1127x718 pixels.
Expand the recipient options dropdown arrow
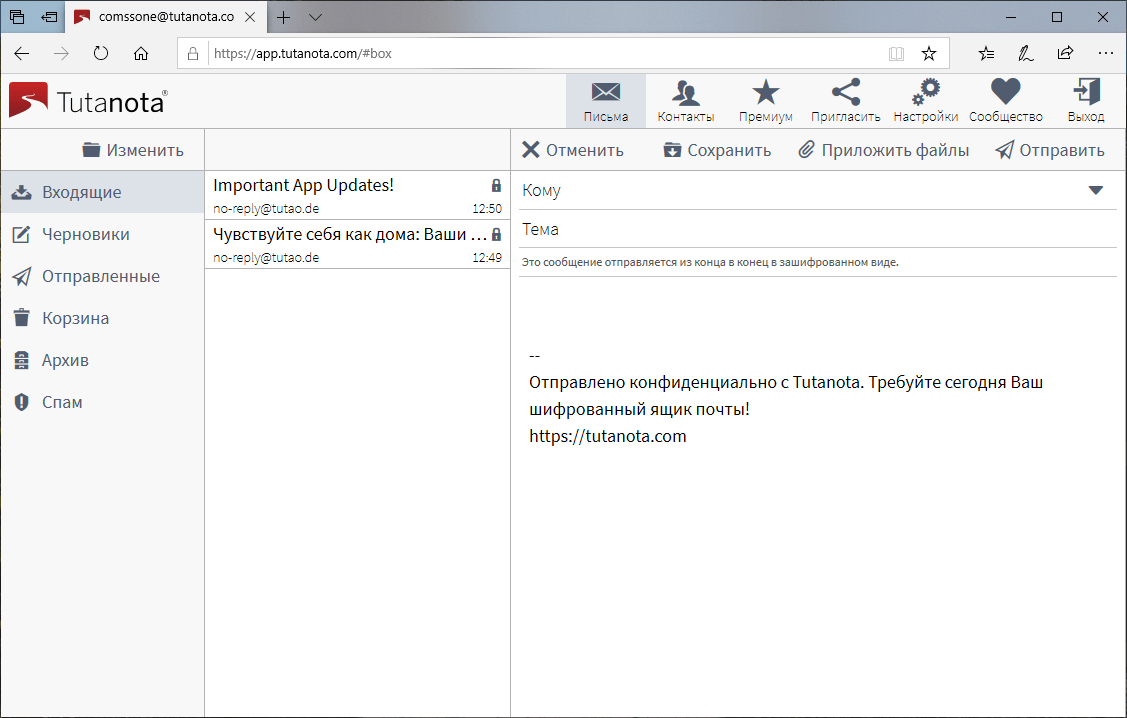(x=1095, y=190)
